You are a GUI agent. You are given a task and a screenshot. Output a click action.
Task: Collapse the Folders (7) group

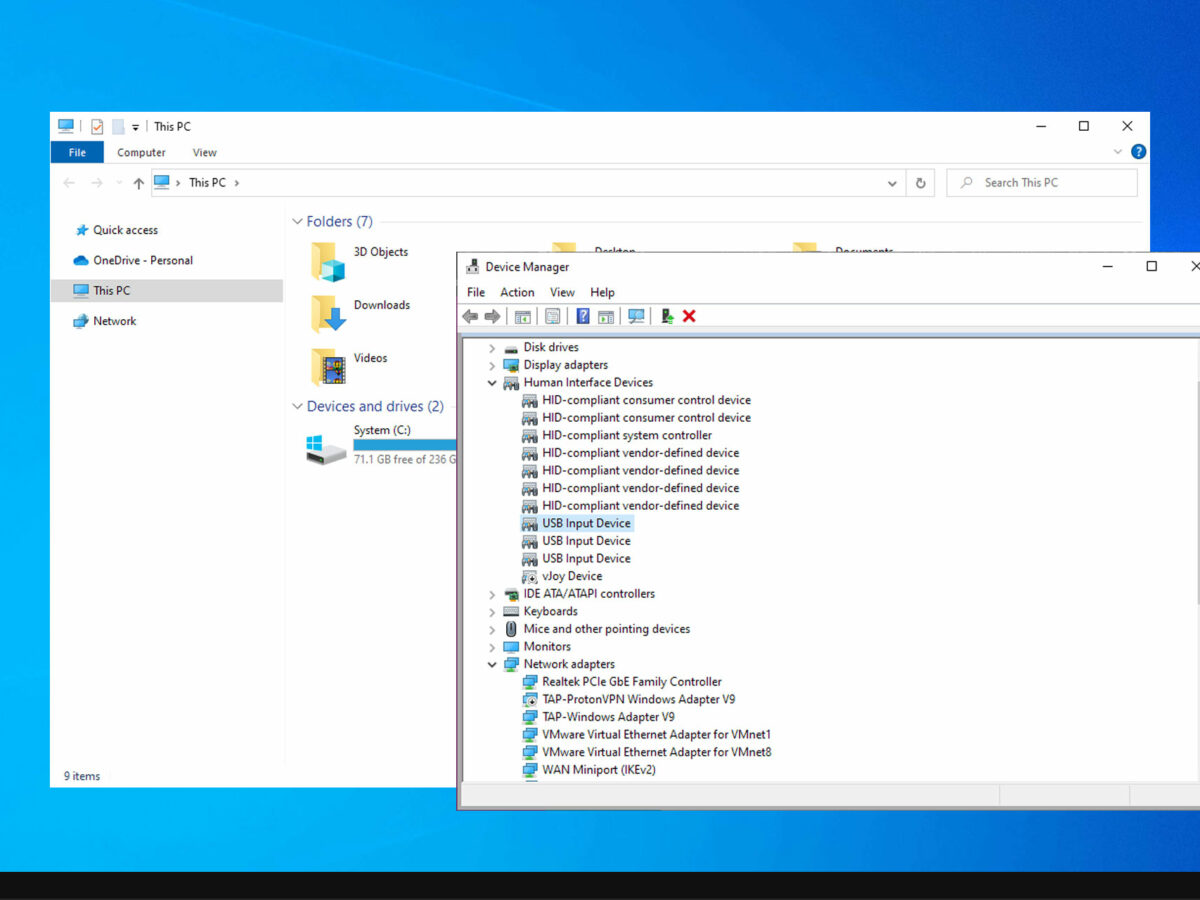(x=297, y=222)
